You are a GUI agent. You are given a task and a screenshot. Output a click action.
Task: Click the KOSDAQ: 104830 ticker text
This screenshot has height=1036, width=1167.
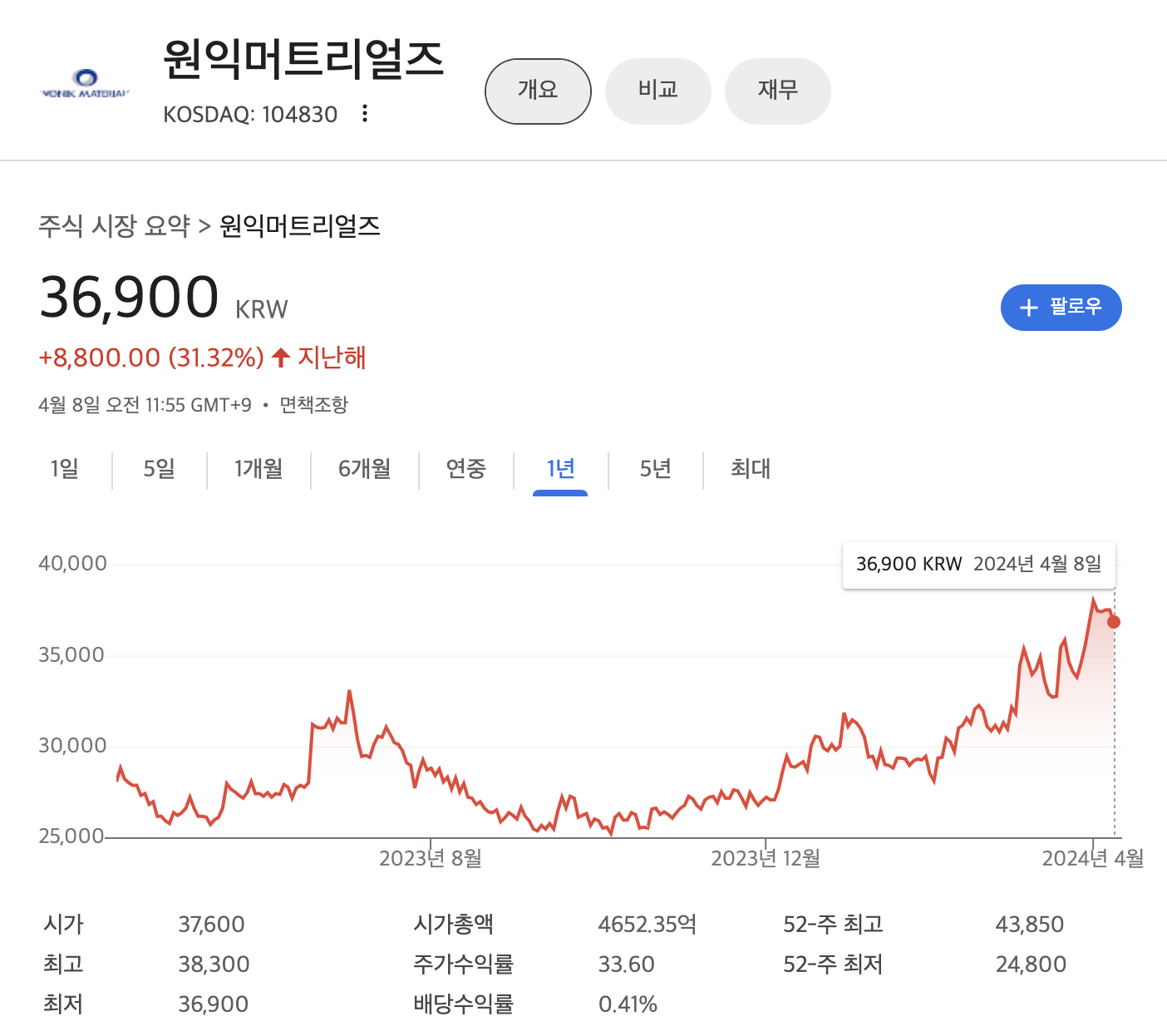pos(250,114)
